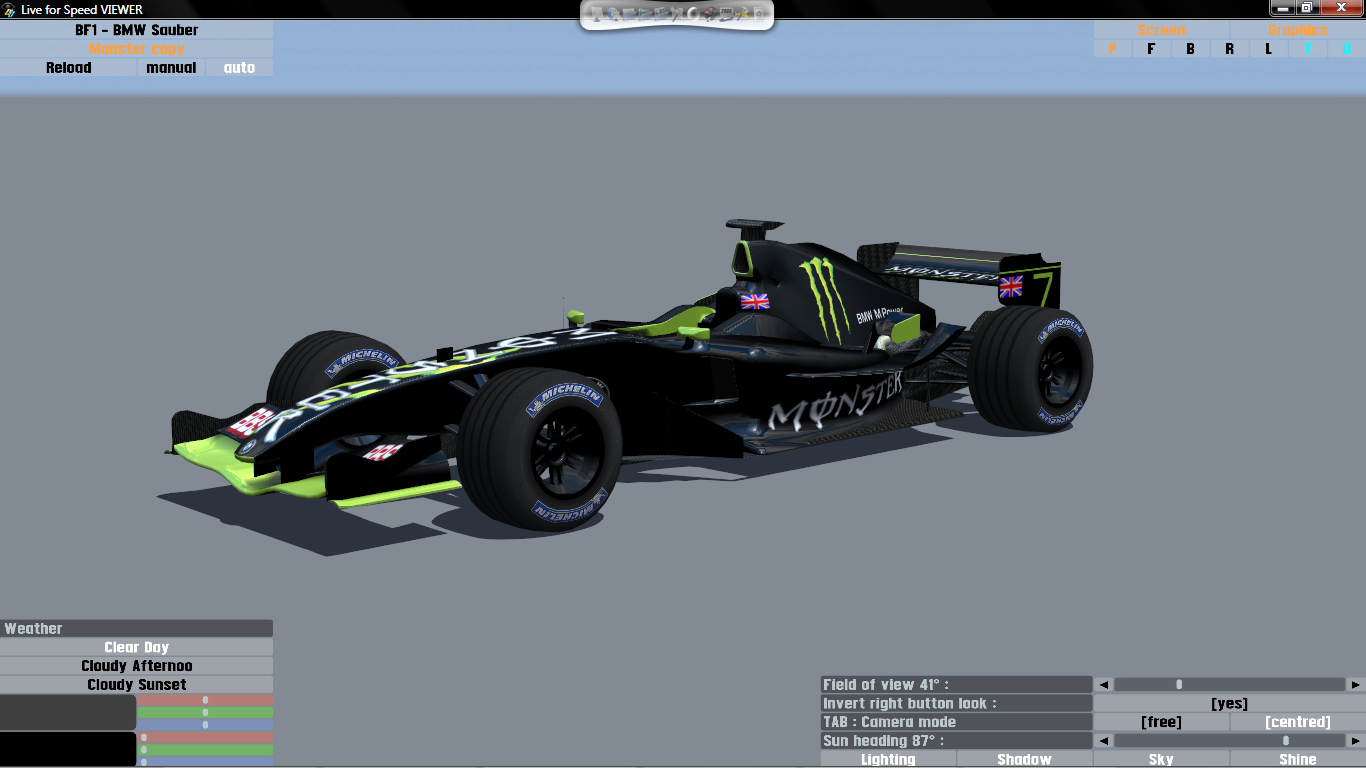Click the Sun heading 87° label
Viewport: 1366px width, 768px height.
pyautogui.click(x=956, y=741)
